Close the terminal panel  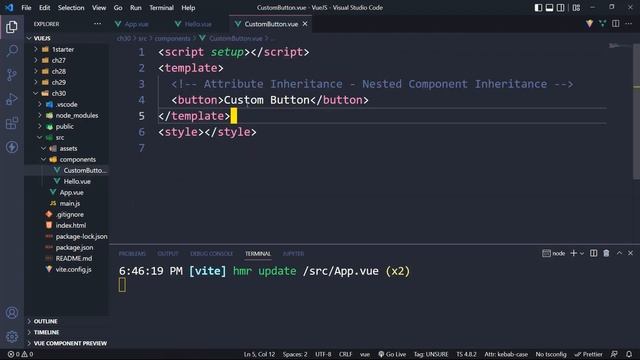pyautogui.click(x=630, y=253)
